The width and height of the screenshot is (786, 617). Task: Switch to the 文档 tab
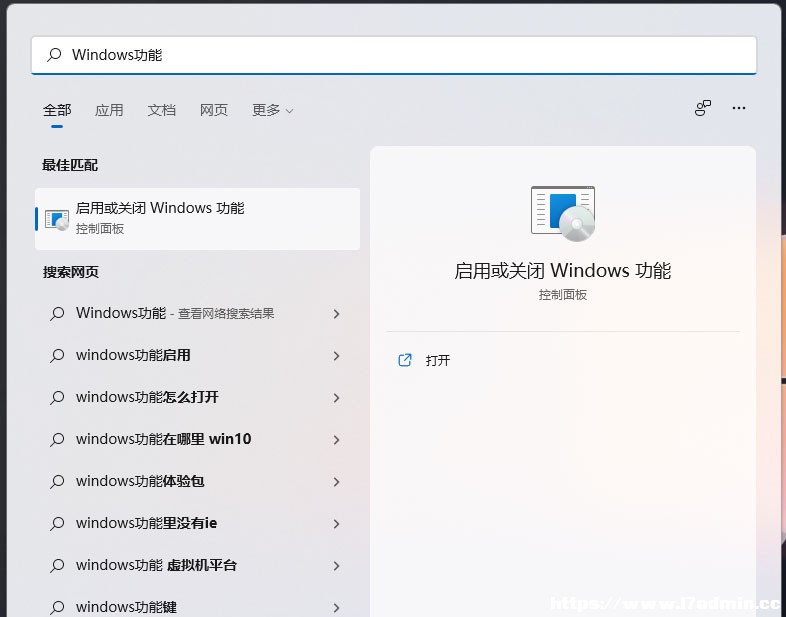[x=161, y=110]
